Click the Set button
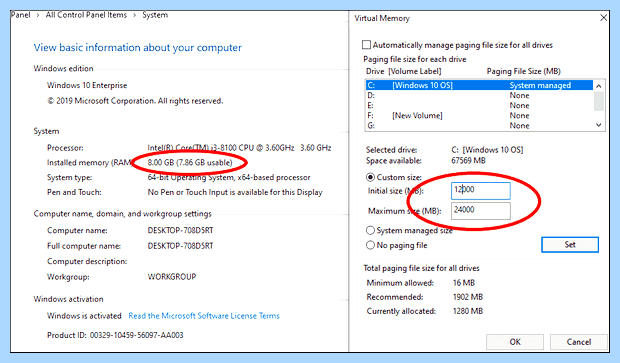The width and height of the screenshot is (620, 363). coord(570,244)
